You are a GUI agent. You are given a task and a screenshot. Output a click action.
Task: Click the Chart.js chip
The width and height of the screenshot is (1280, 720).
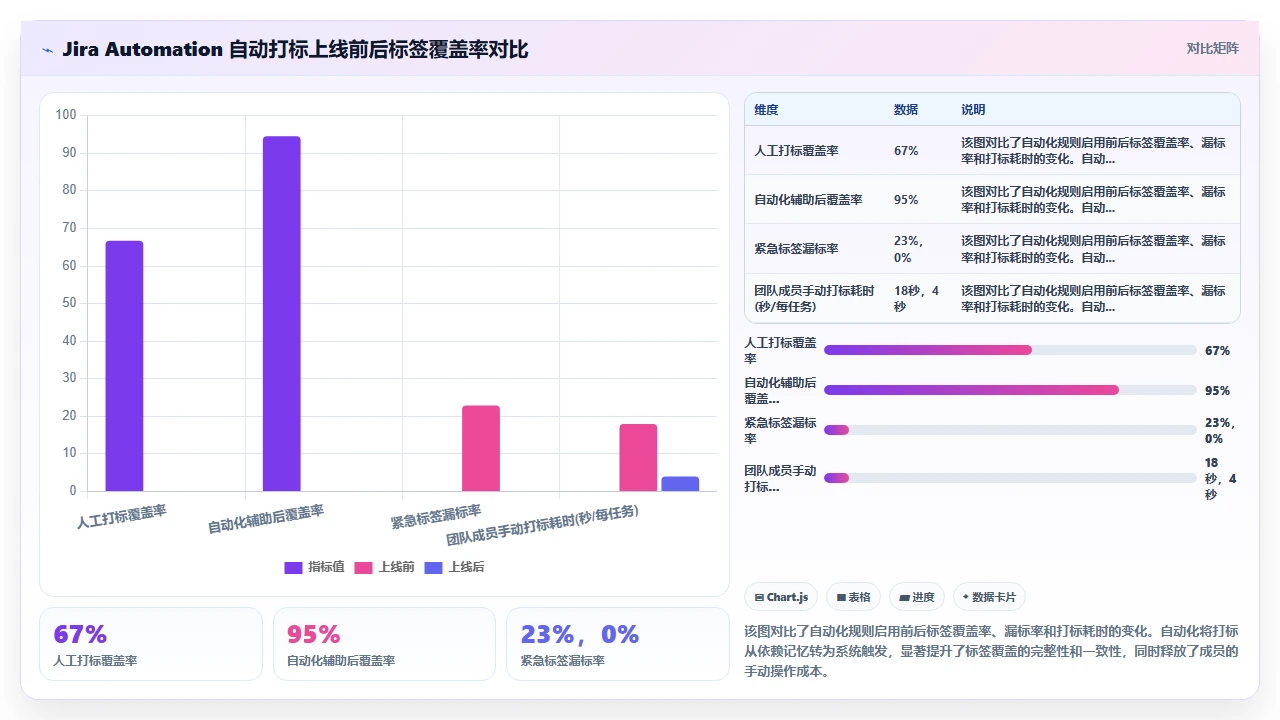point(781,597)
